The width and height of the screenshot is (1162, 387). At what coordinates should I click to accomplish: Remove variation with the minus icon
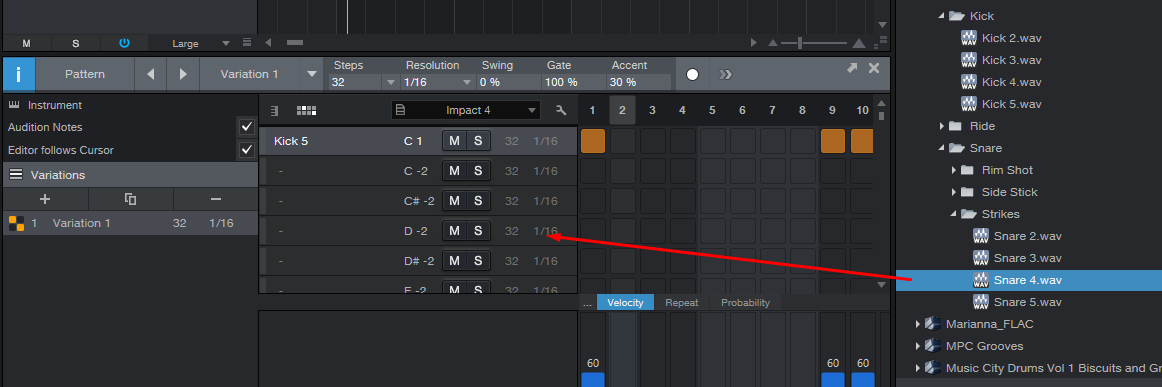click(216, 199)
